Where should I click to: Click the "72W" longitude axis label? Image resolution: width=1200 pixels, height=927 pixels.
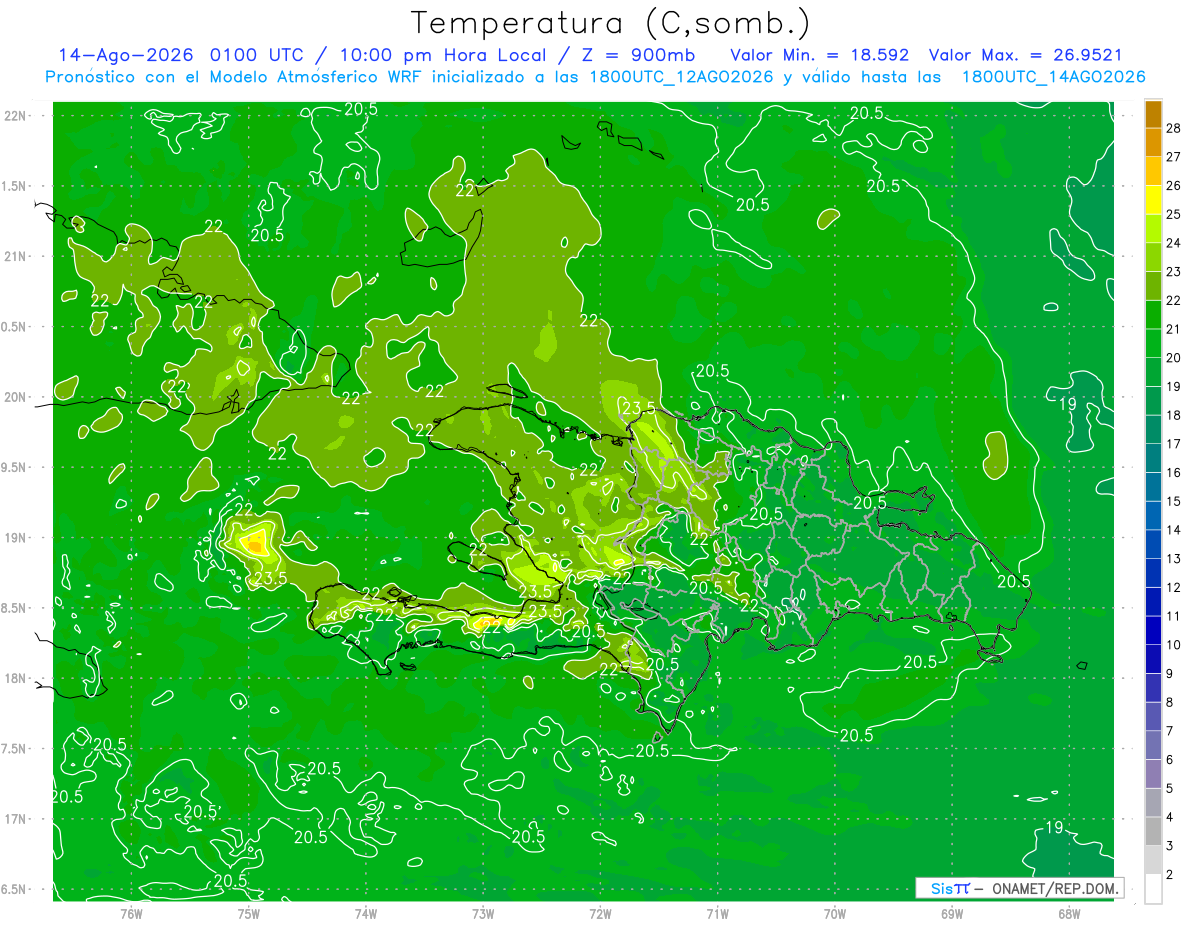(600, 913)
